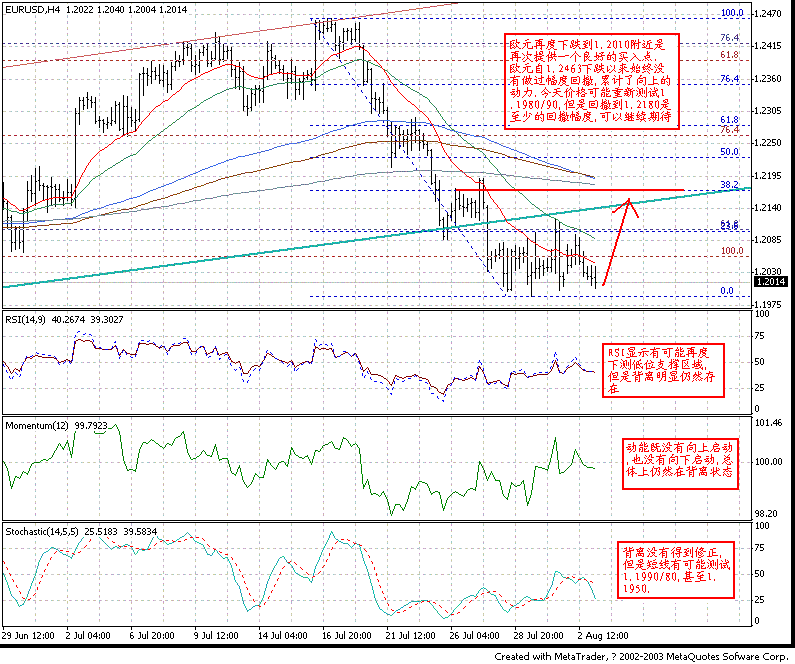Image resolution: width=795 pixels, height=664 pixels.
Task: Click the 6 Jul 20:00 time label
Action: coord(152,635)
